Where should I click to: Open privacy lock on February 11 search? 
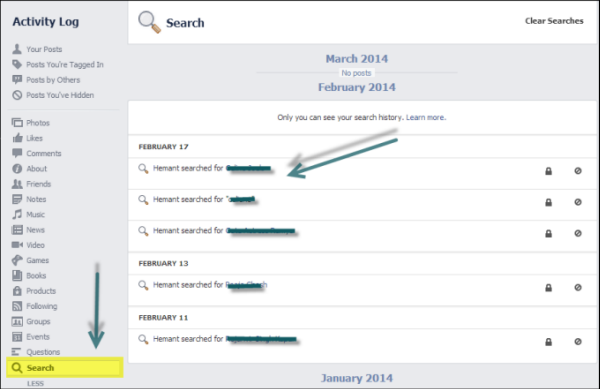[x=548, y=342]
